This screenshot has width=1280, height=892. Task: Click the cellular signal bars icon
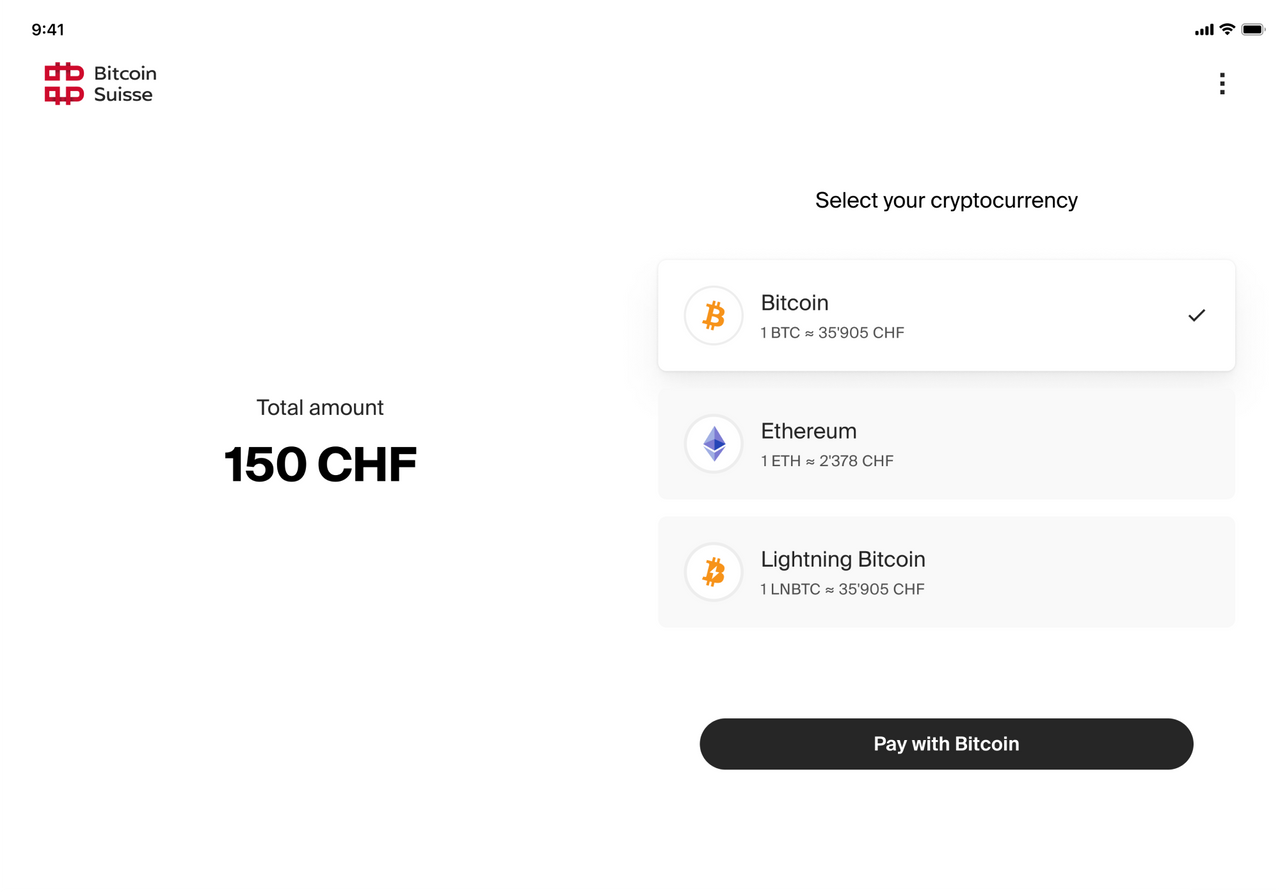point(1204,30)
